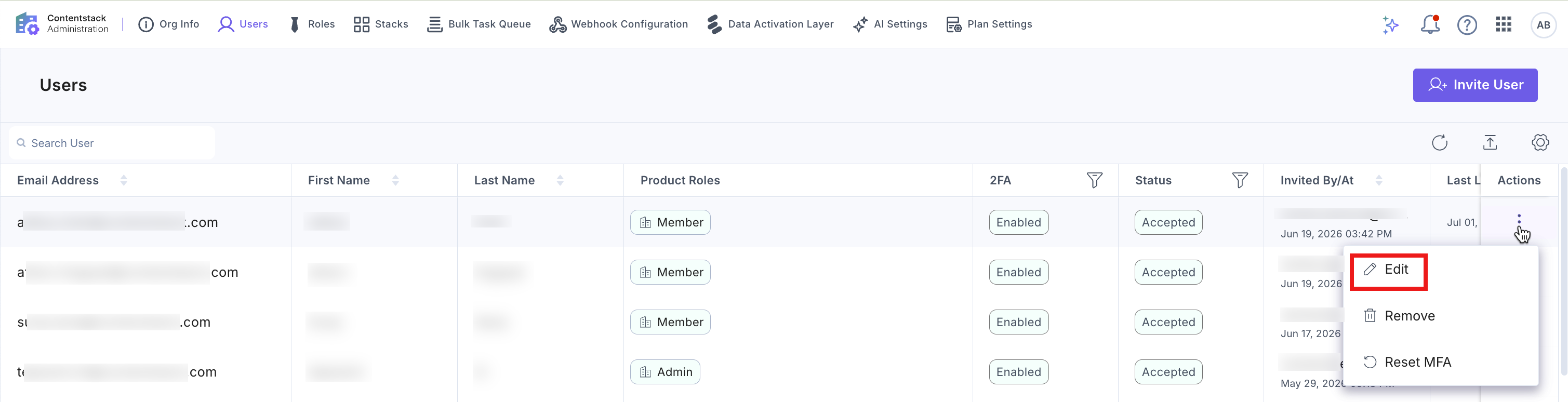Sort by First Name column

coord(396,181)
